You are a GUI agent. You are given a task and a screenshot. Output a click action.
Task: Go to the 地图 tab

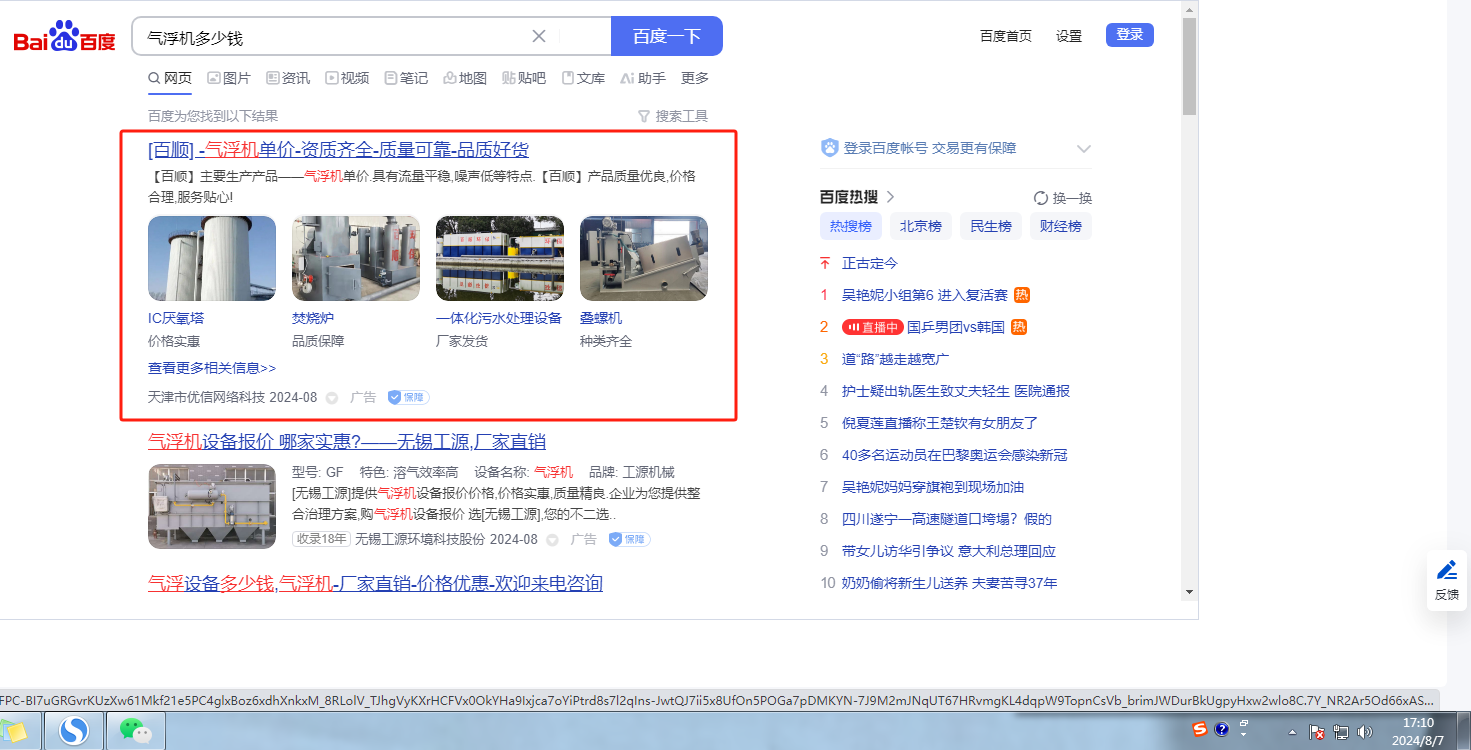(465, 78)
